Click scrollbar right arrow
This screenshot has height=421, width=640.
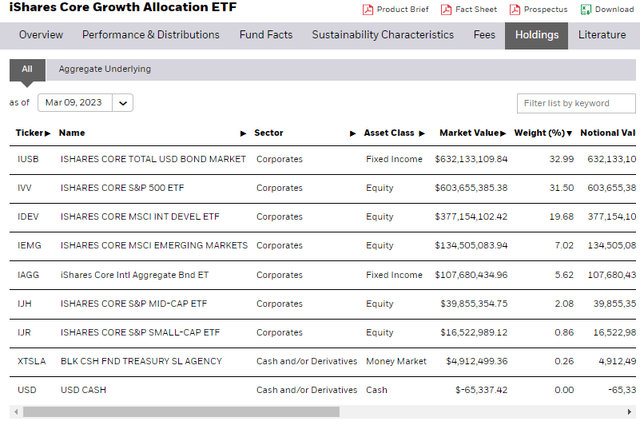pyautogui.click(x=629, y=412)
